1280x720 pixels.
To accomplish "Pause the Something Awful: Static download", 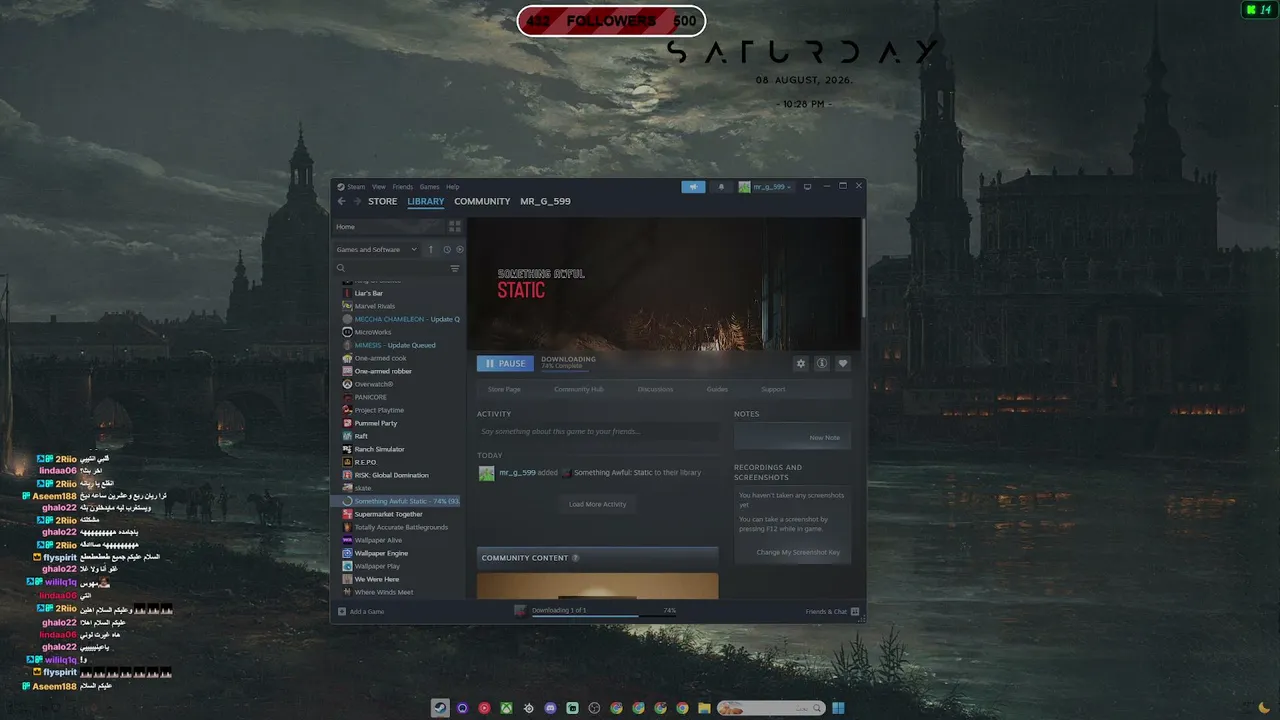I will pos(505,364).
